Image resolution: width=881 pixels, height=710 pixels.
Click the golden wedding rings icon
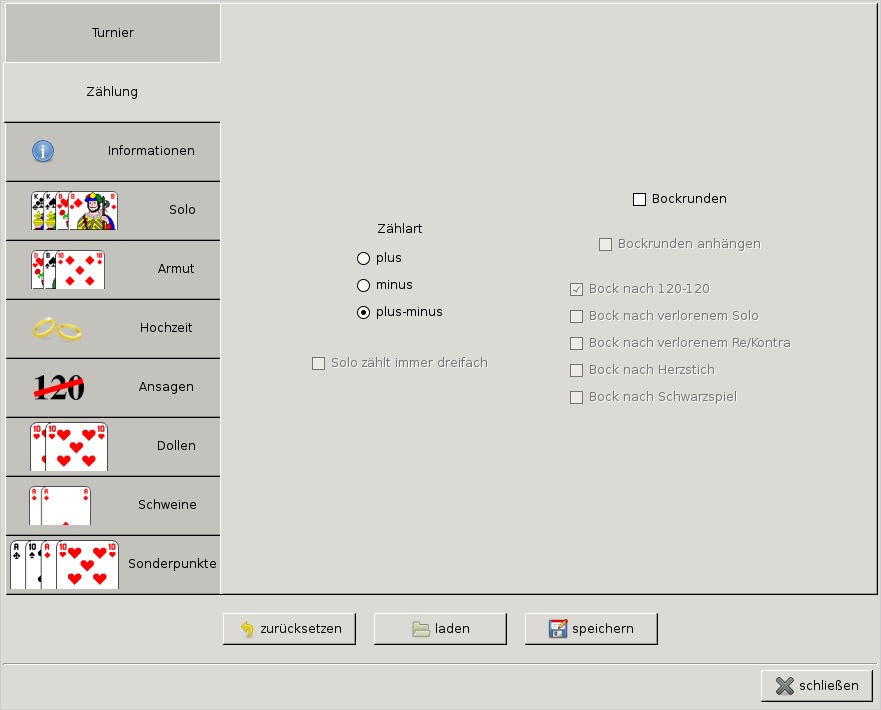(x=56, y=328)
